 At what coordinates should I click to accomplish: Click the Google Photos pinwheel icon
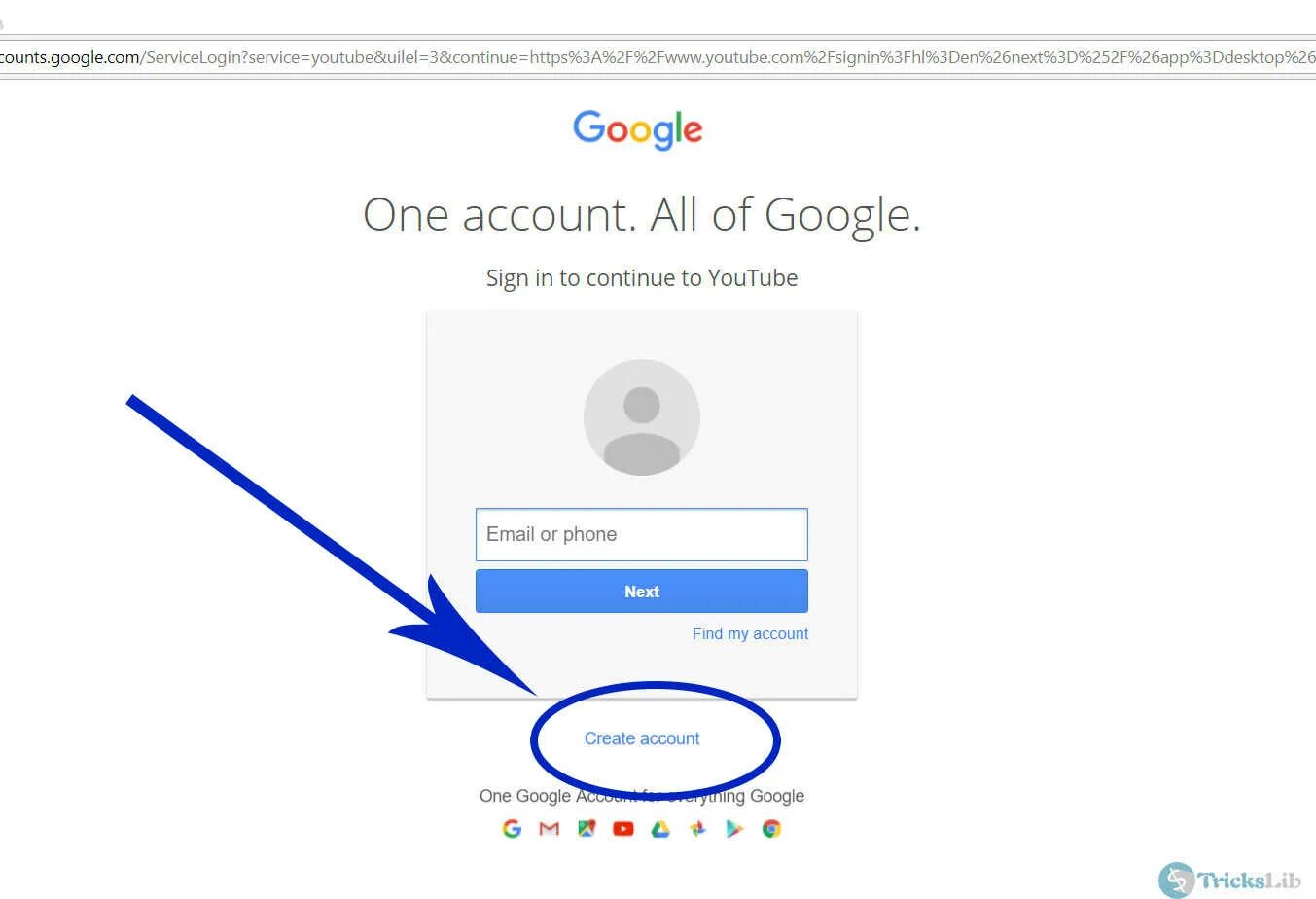(697, 829)
